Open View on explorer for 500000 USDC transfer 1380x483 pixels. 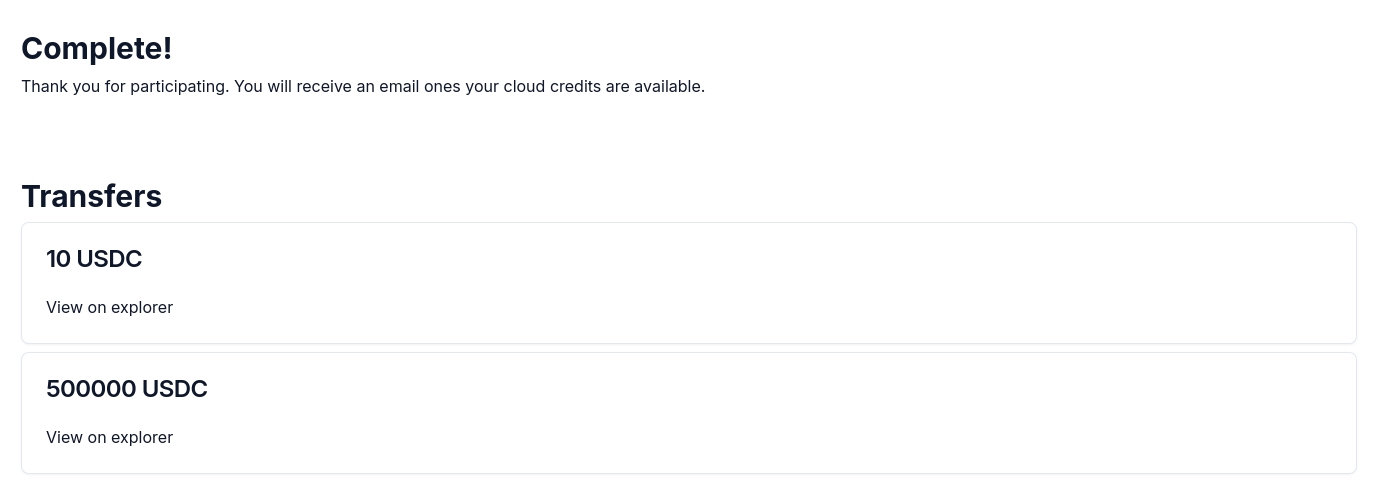pyautogui.click(x=109, y=437)
